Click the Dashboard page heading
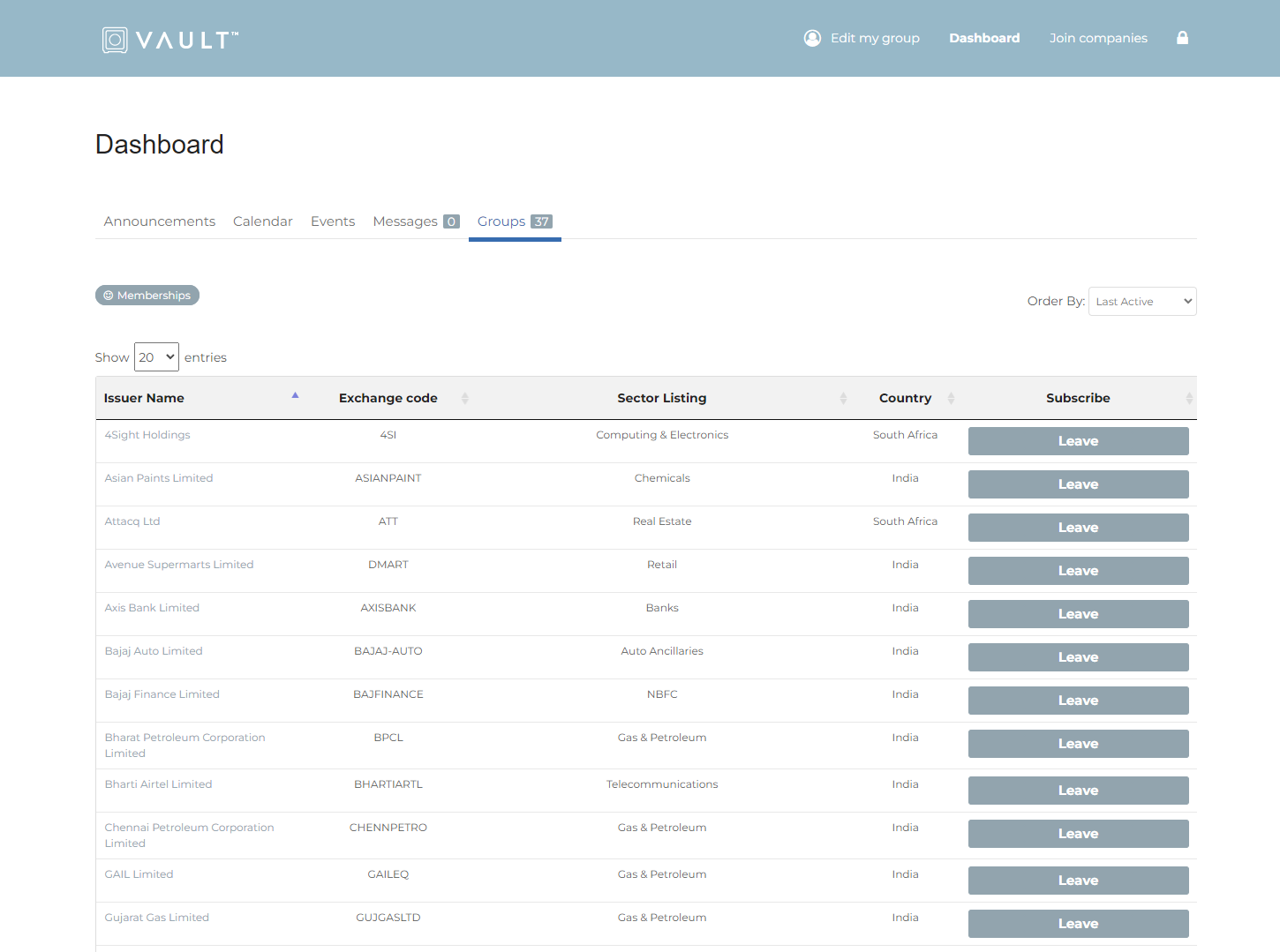This screenshot has height=952, width=1280. point(160,145)
